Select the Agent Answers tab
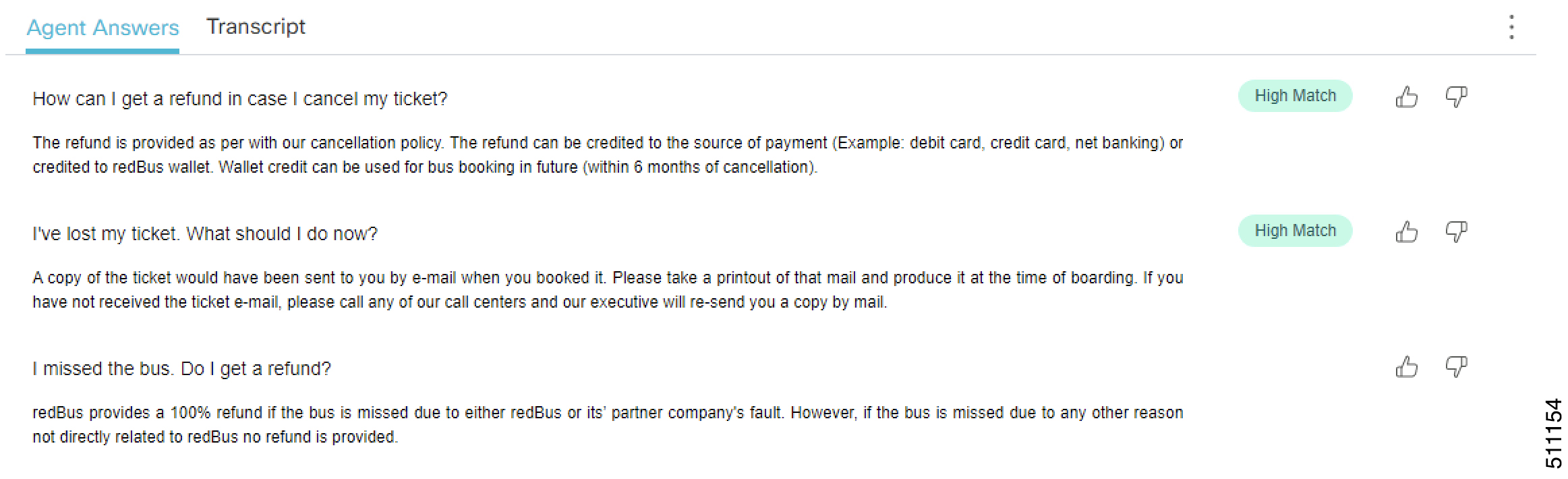1568x479 pixels. (x=103, y=28)
